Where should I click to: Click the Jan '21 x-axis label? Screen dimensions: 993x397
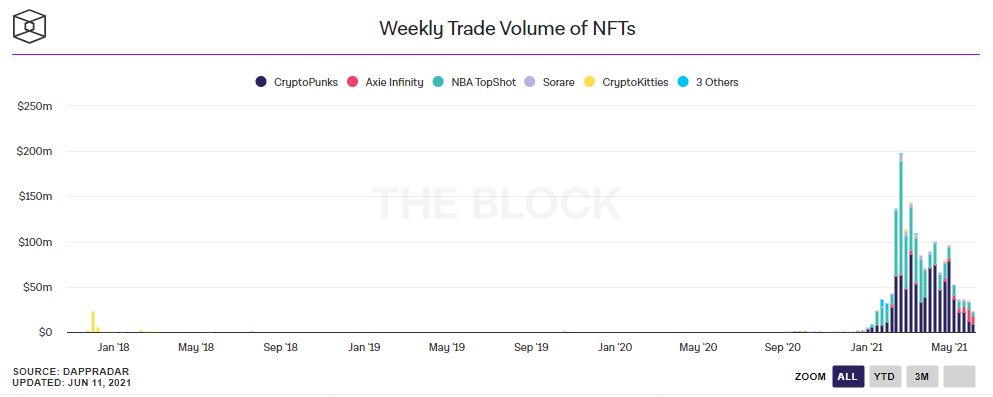(868, 347)
